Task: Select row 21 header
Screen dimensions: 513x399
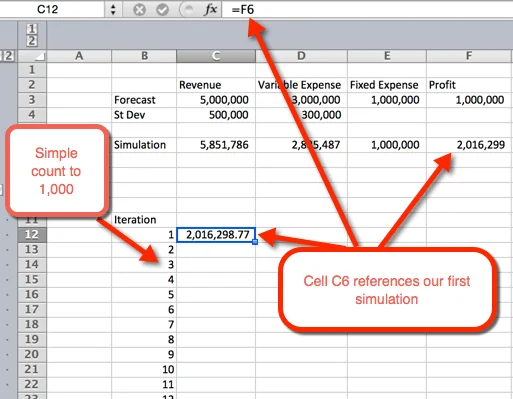Action: tap(32, 370)
